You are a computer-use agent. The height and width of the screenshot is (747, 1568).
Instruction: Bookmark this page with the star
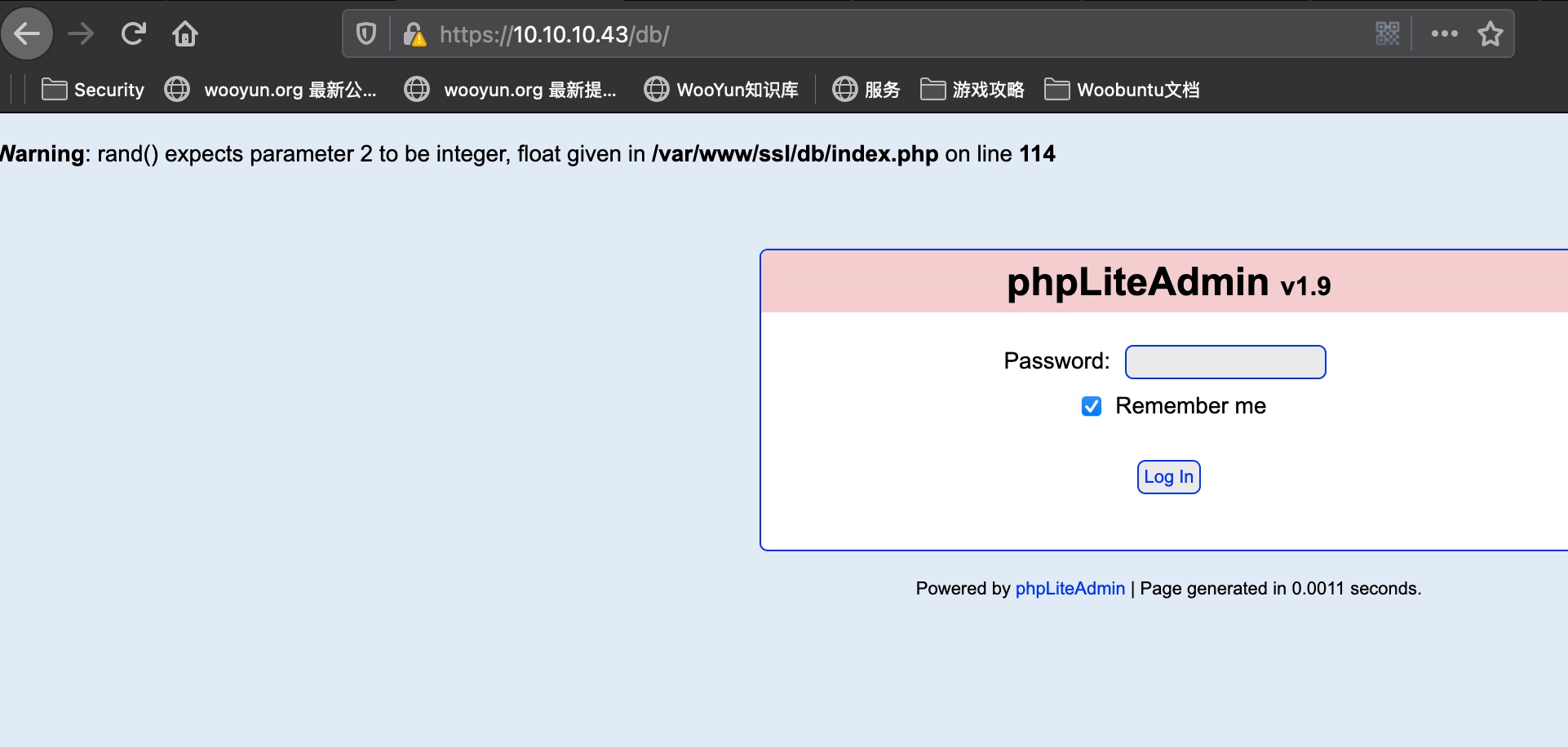tap(1490, 34)
